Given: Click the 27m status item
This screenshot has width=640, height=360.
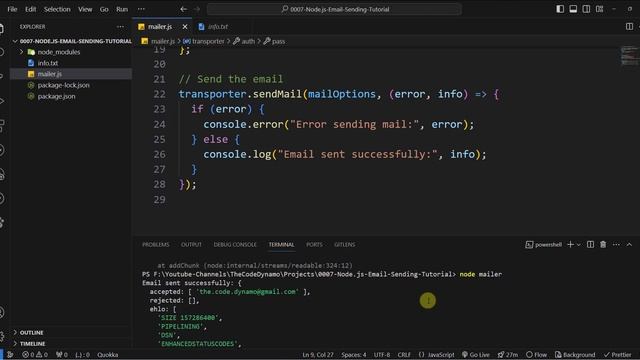Looking at the screenshot, I should (x=507, y=355).
